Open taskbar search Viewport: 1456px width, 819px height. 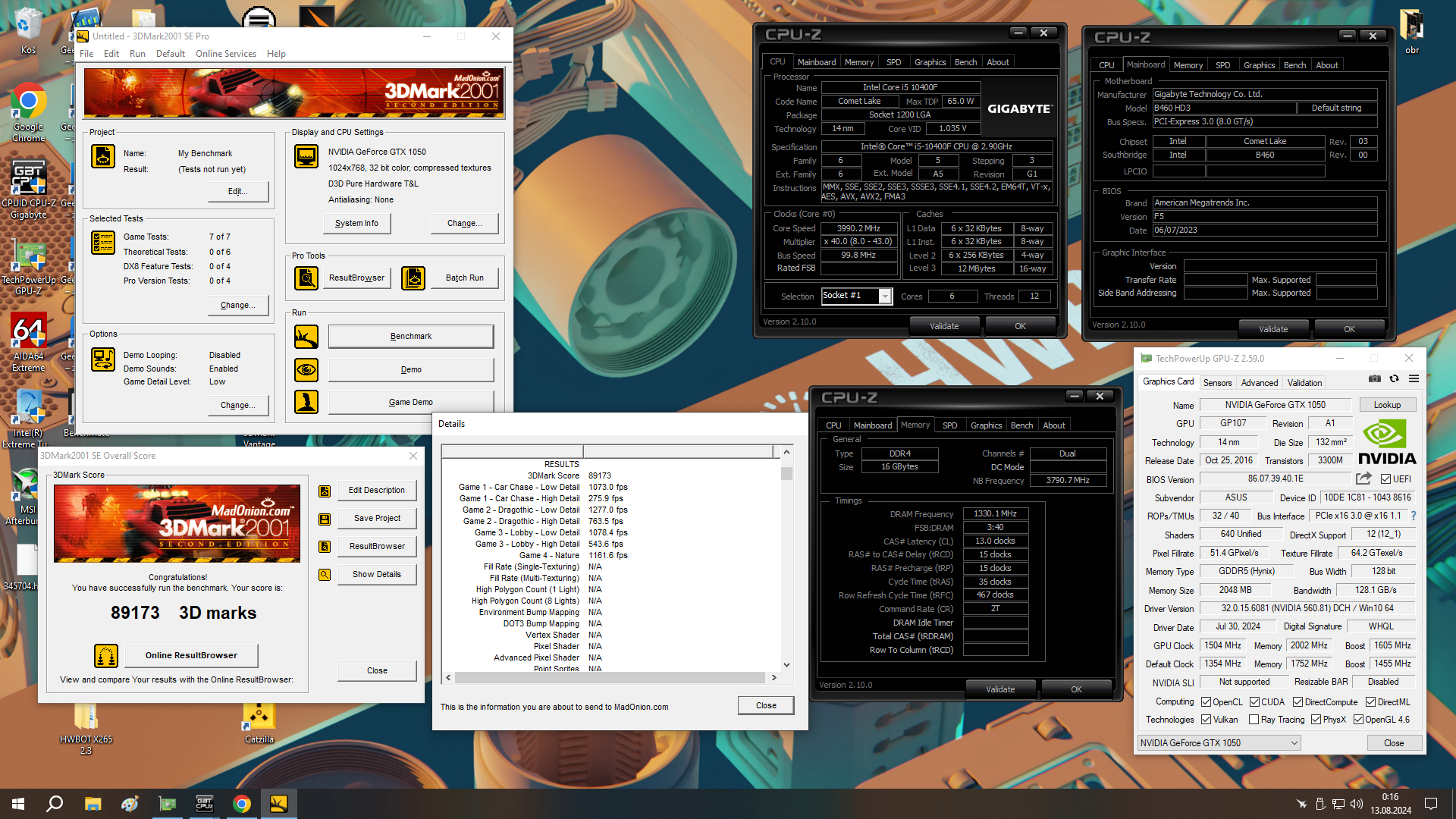[55, 804]
